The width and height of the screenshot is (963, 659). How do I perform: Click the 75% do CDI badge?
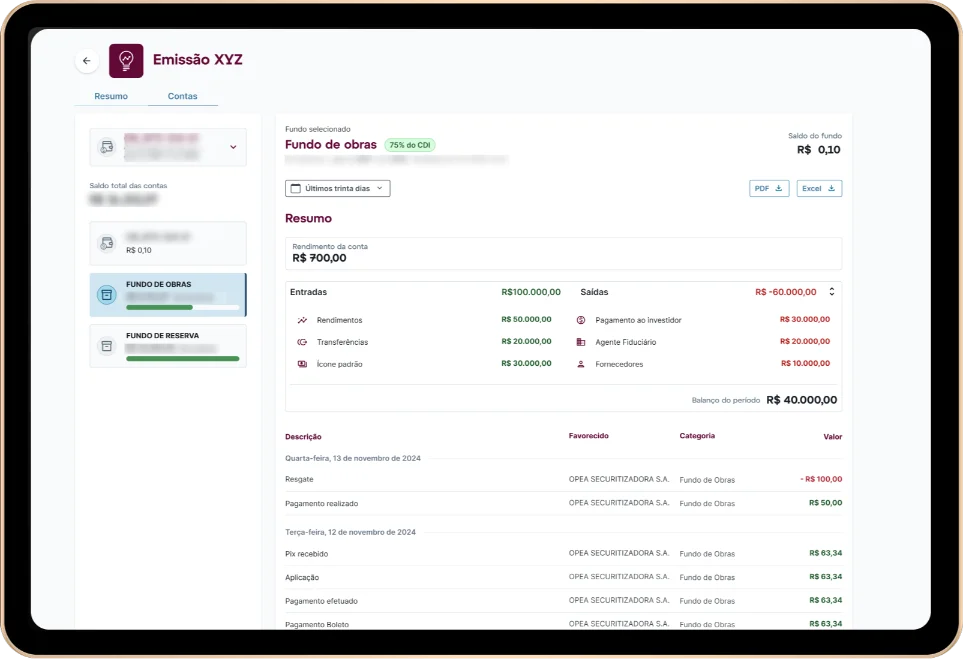tap(410, 145)
